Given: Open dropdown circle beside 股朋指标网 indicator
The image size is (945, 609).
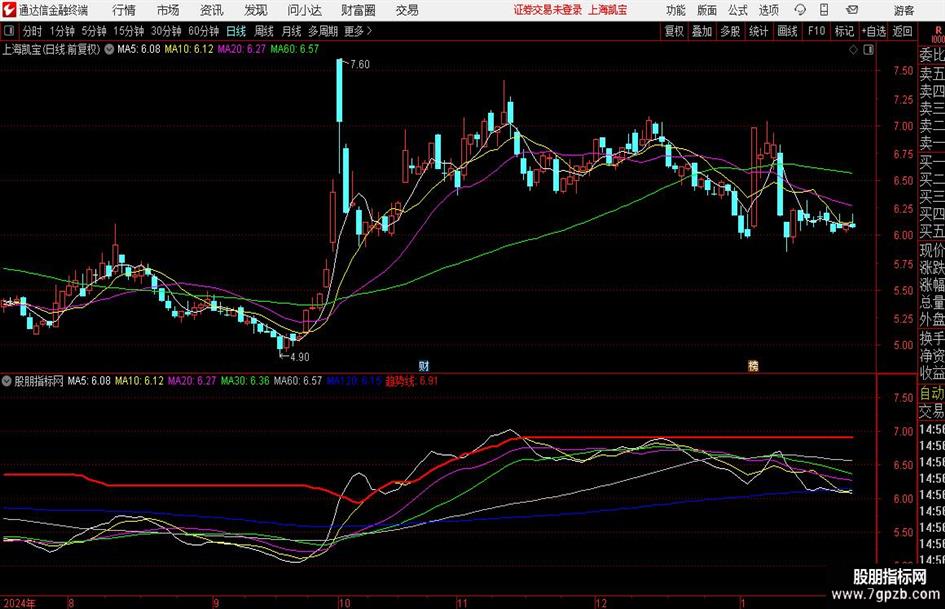Looking at the screenshot, I should (7, 381).
